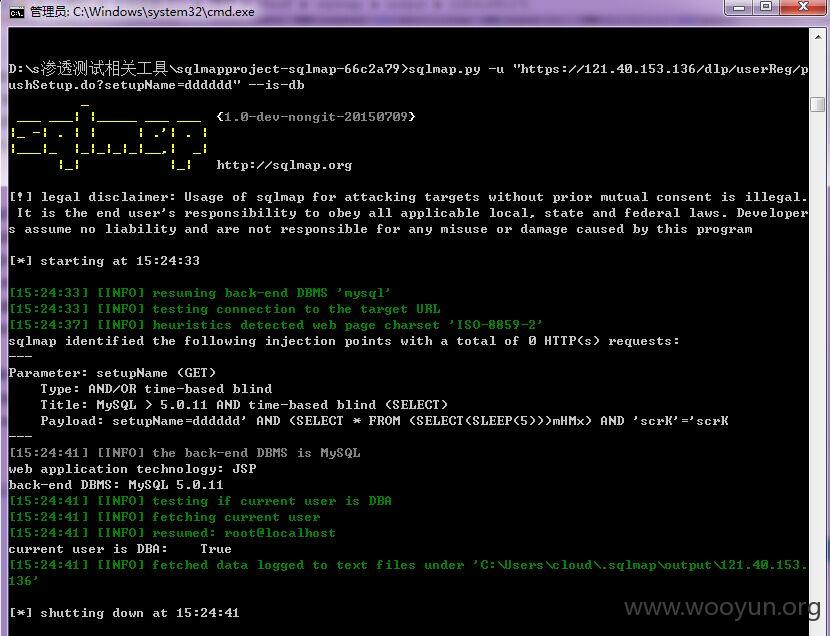Screen dimensions: 830x636
Task: Click 'Parameter: setupName (GET)' line
Action: pyautogui.click(x=112, y=373)
